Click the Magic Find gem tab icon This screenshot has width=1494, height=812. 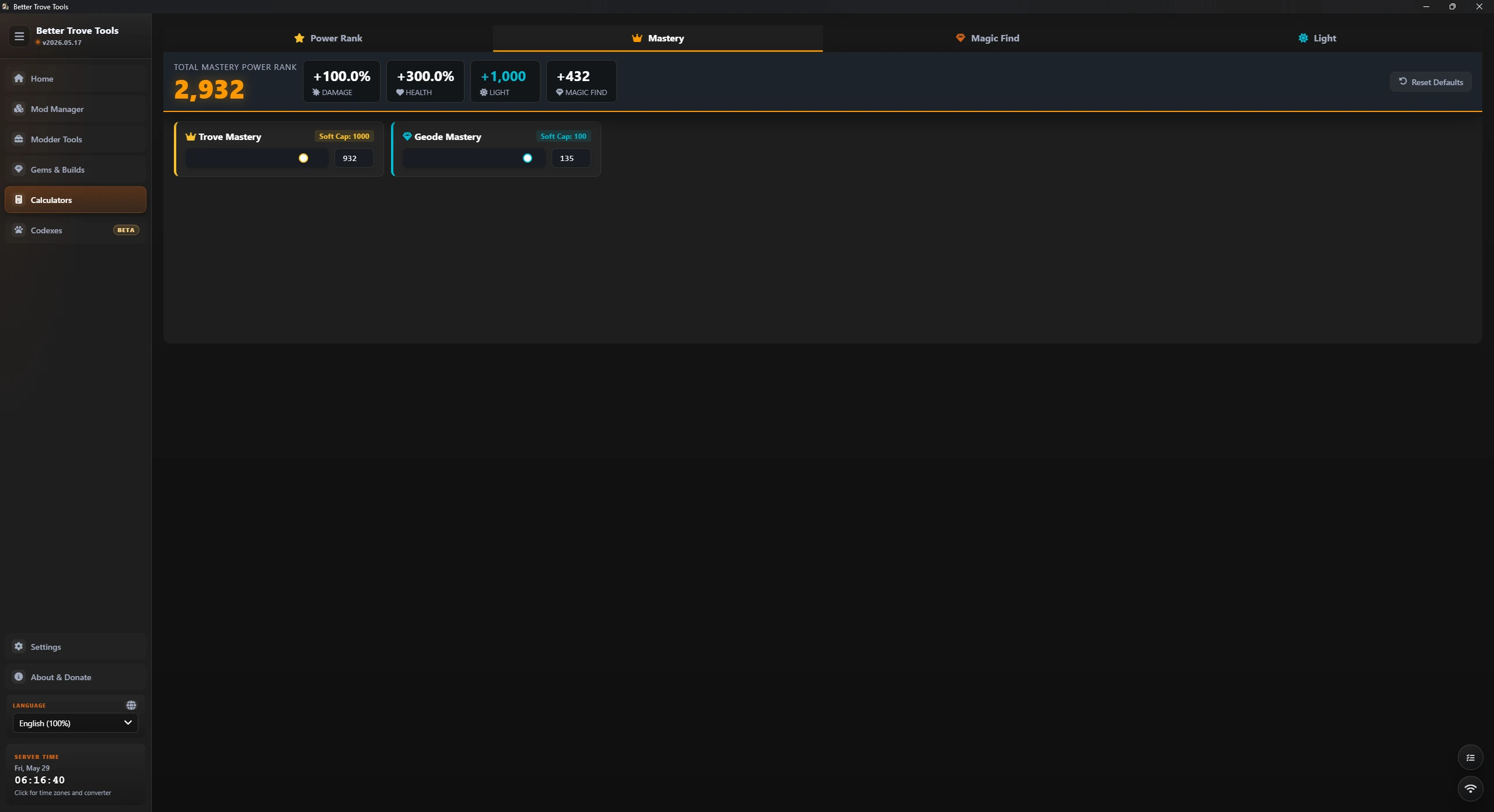[x=960, y=38]
